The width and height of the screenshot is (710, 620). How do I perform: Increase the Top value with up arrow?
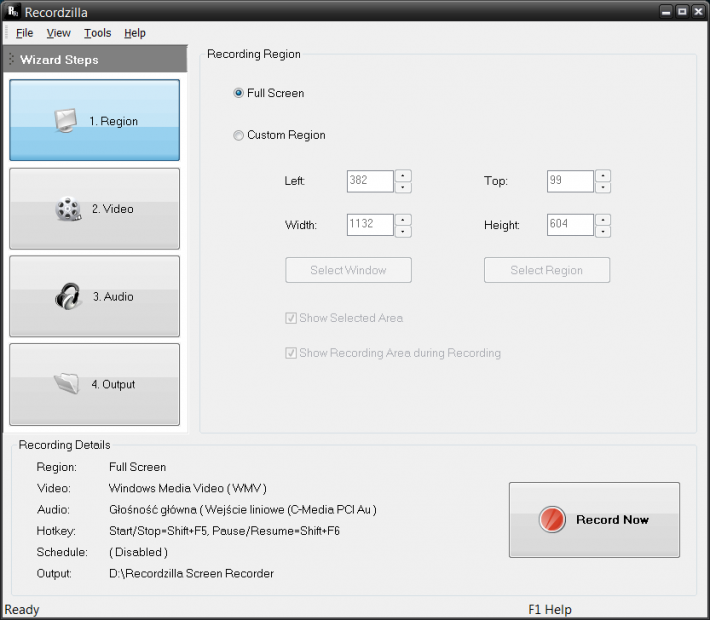click(603, 176)
